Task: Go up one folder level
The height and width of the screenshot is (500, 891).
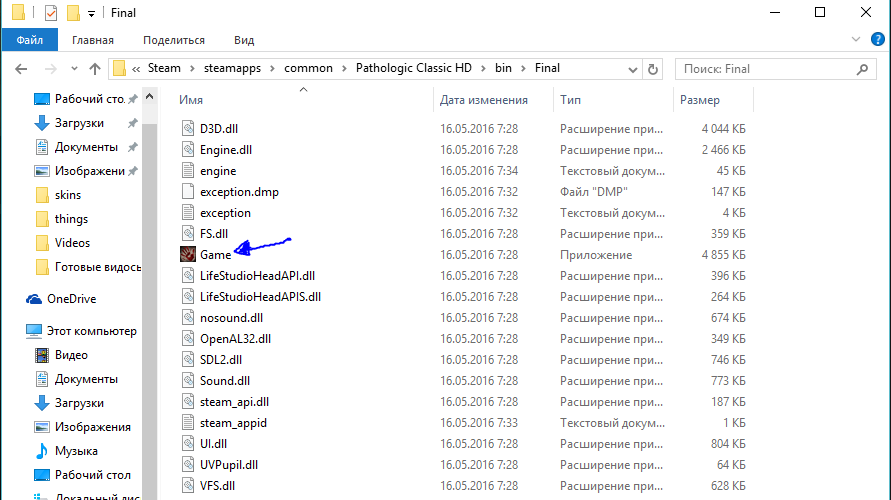Action: [x=95, y=69]
